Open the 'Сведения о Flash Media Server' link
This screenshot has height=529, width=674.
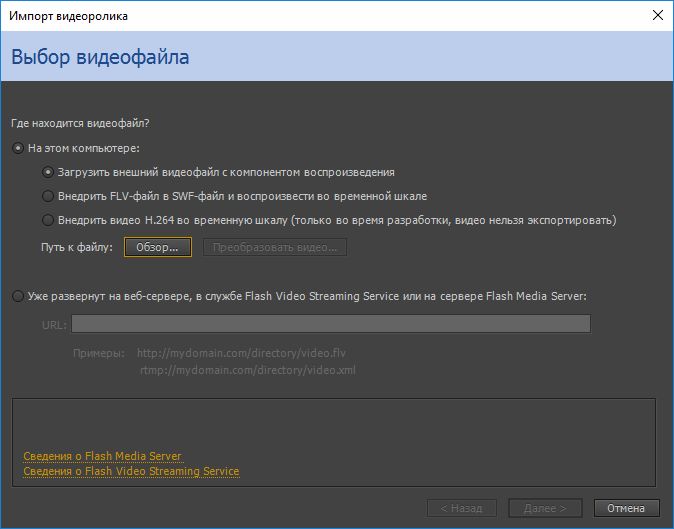click(x=102, y=456)
